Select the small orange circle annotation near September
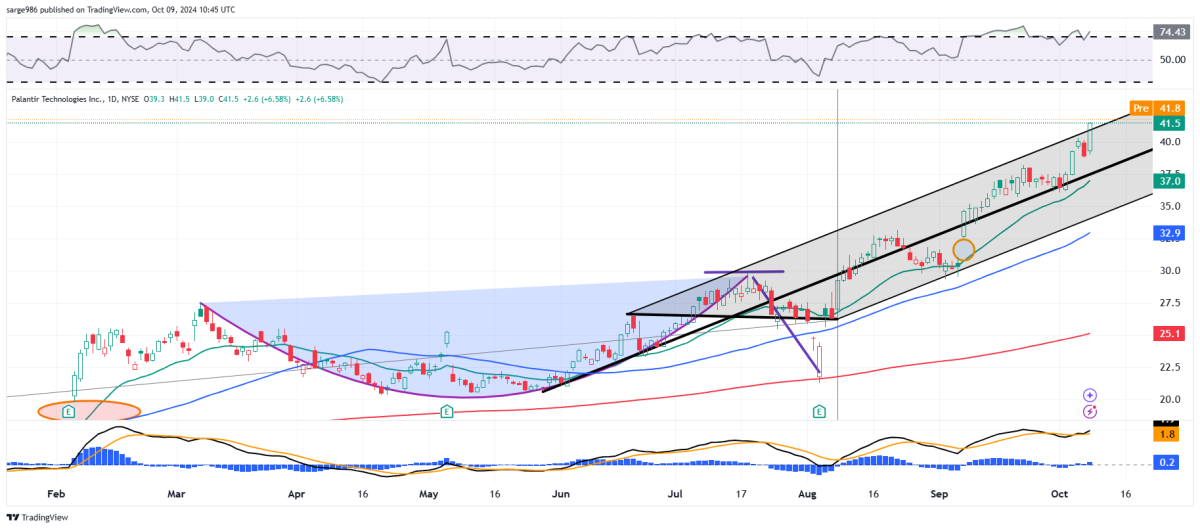This screenshot has height=529, width=1200. 963,250
